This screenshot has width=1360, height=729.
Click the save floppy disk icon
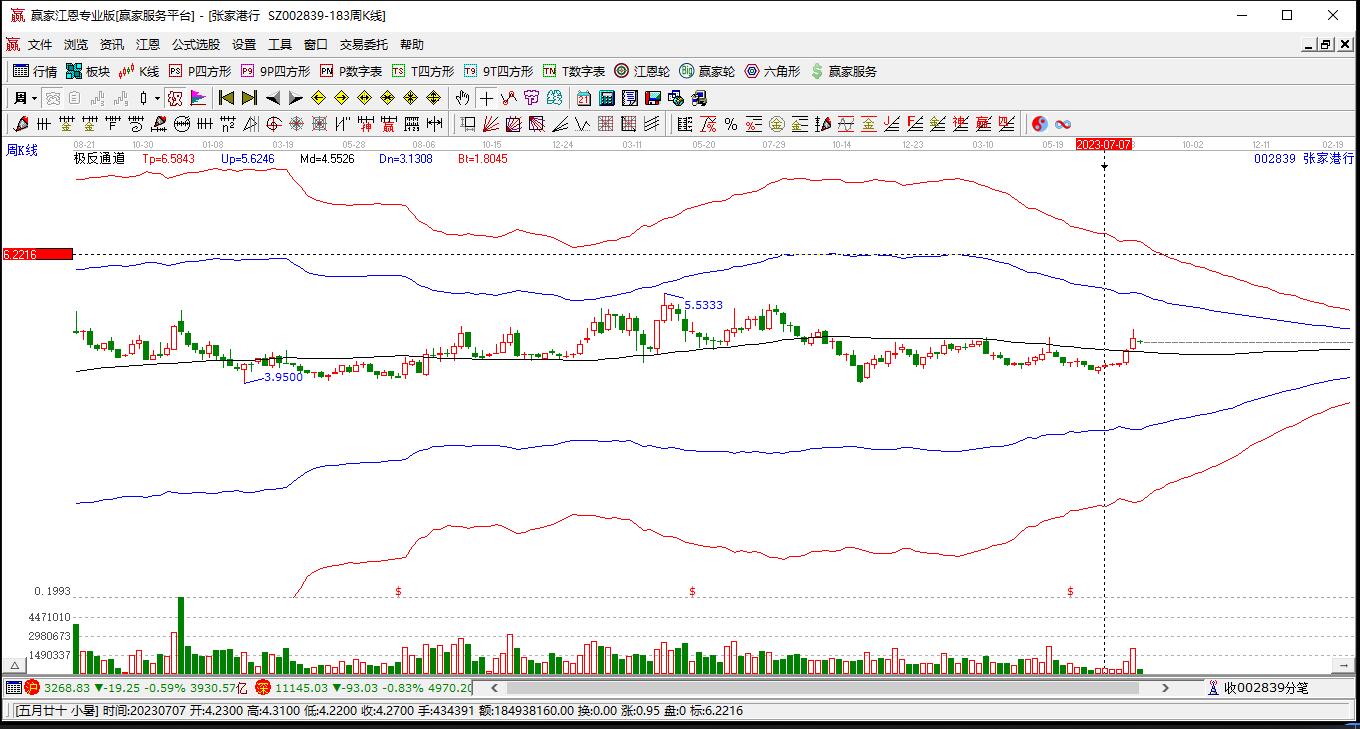click(x=653, y=98)
